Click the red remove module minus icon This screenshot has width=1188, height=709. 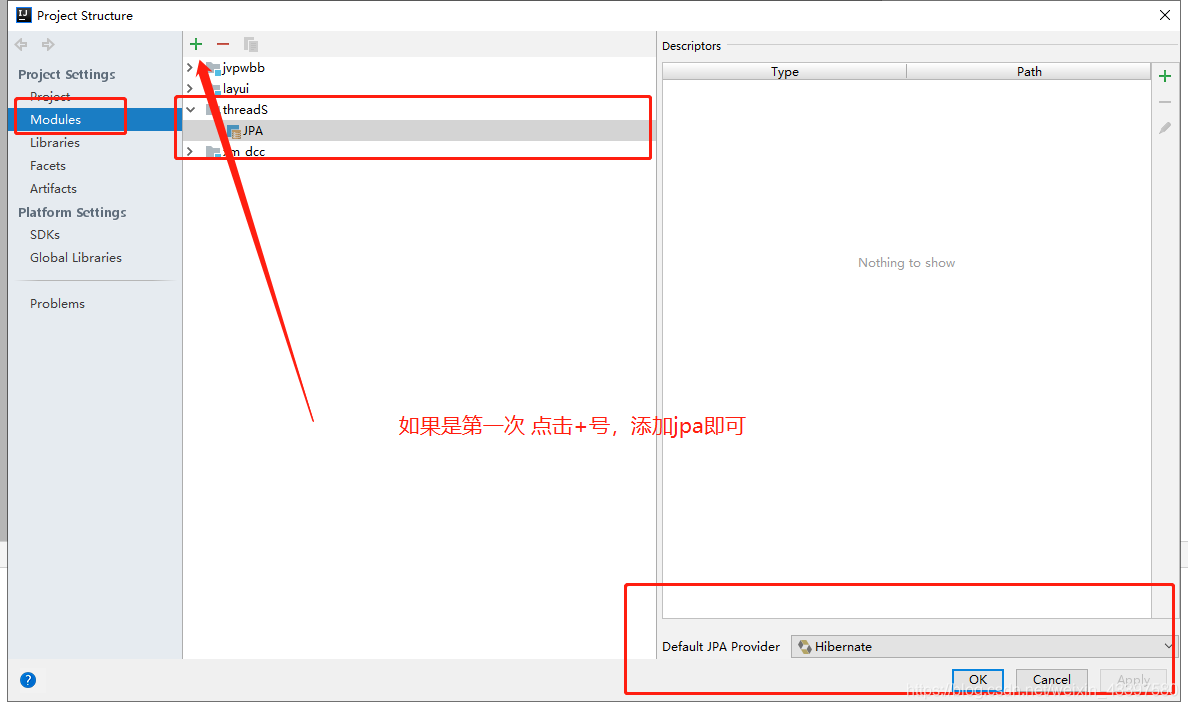[223, 44]
